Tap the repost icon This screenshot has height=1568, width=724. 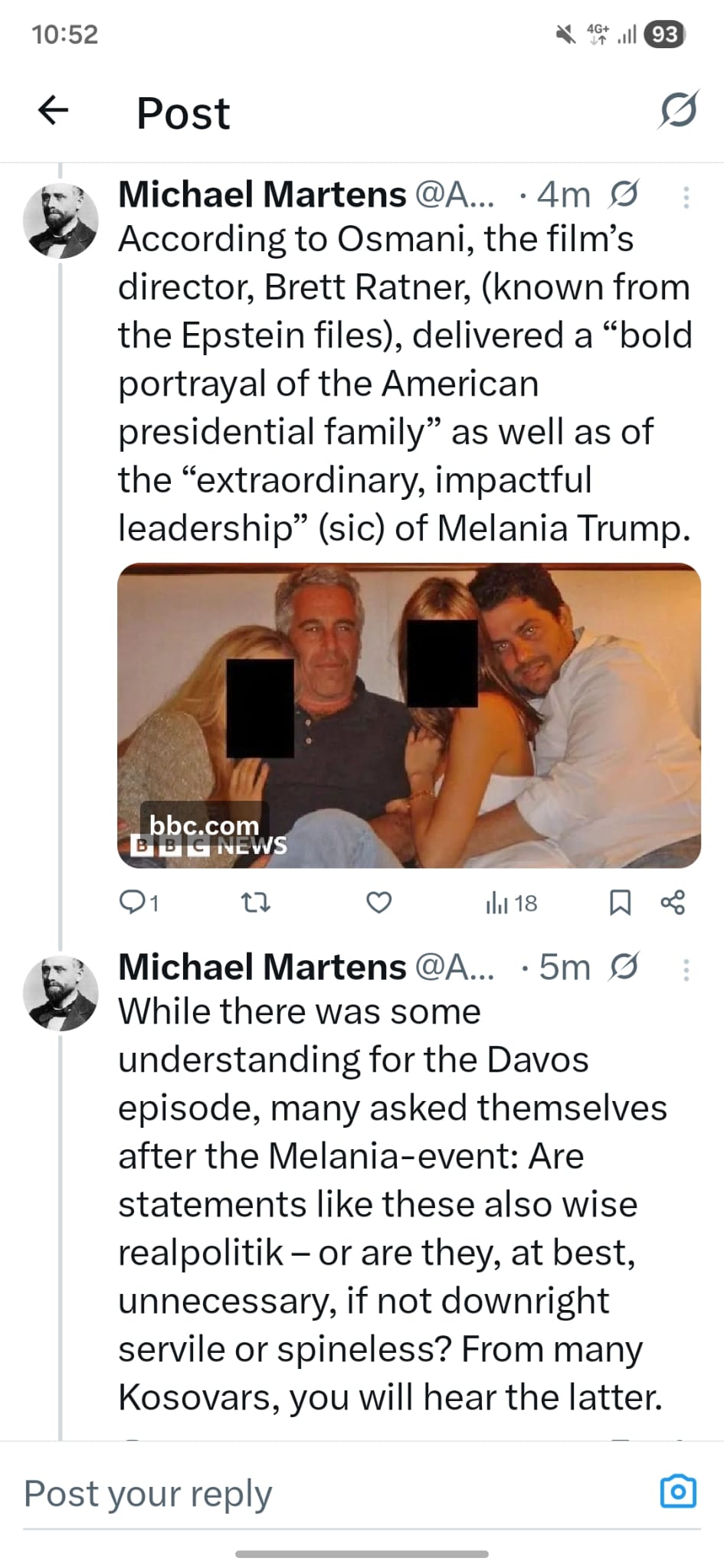[x=255, y=903]
